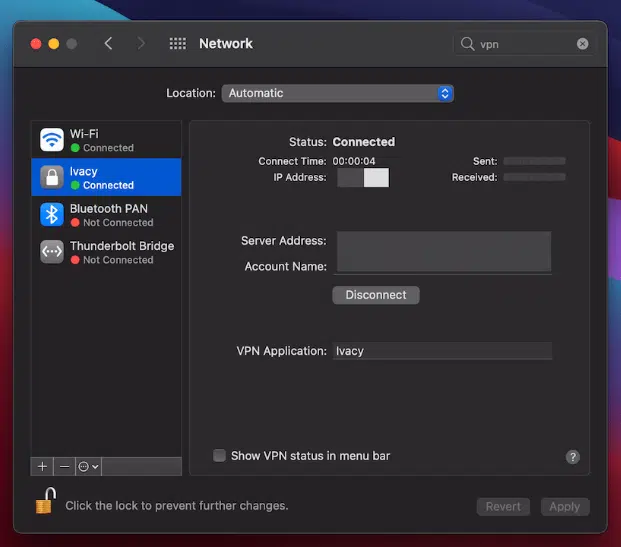Click the connect time 00:00:04

354,161
